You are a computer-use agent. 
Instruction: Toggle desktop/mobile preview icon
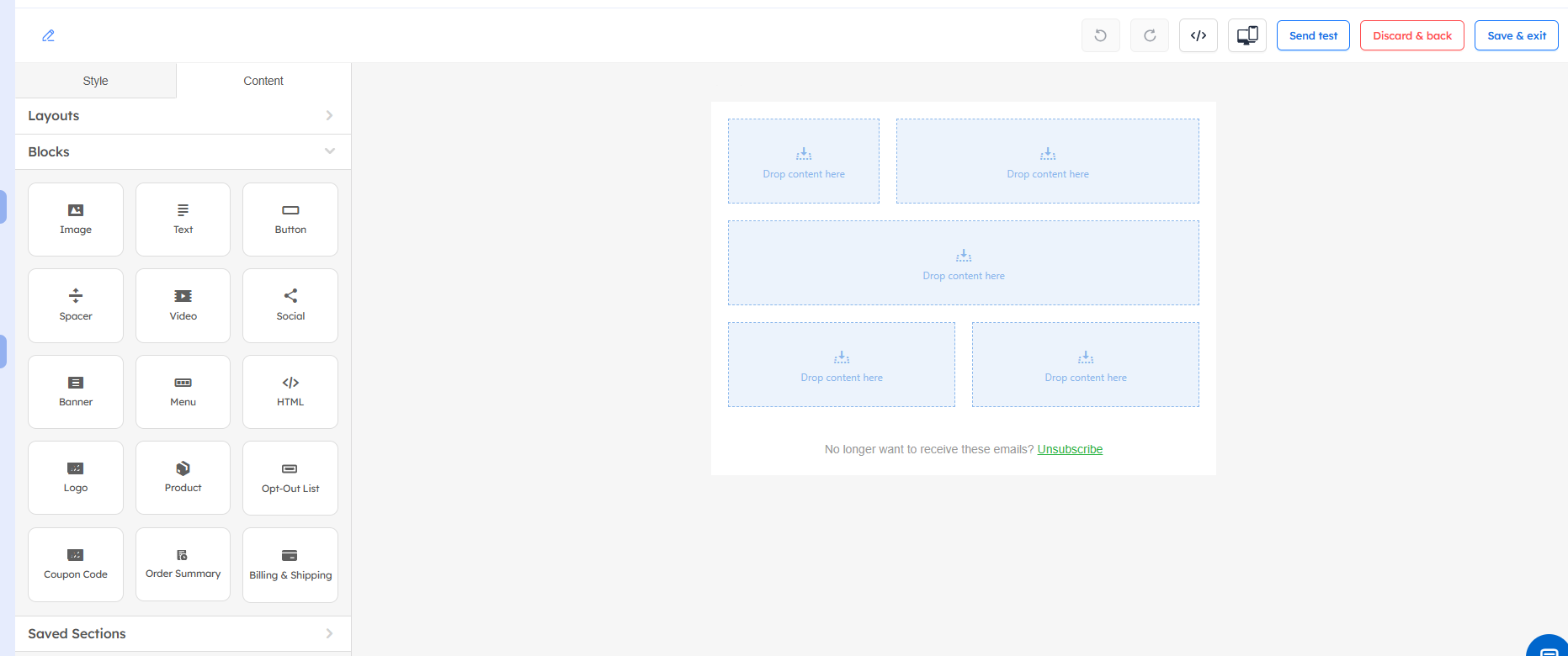1246,35
